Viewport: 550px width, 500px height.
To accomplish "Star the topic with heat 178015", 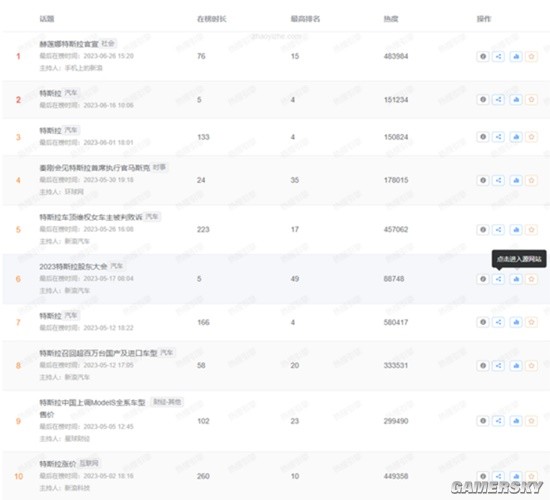I will click(x=531, y=180).
